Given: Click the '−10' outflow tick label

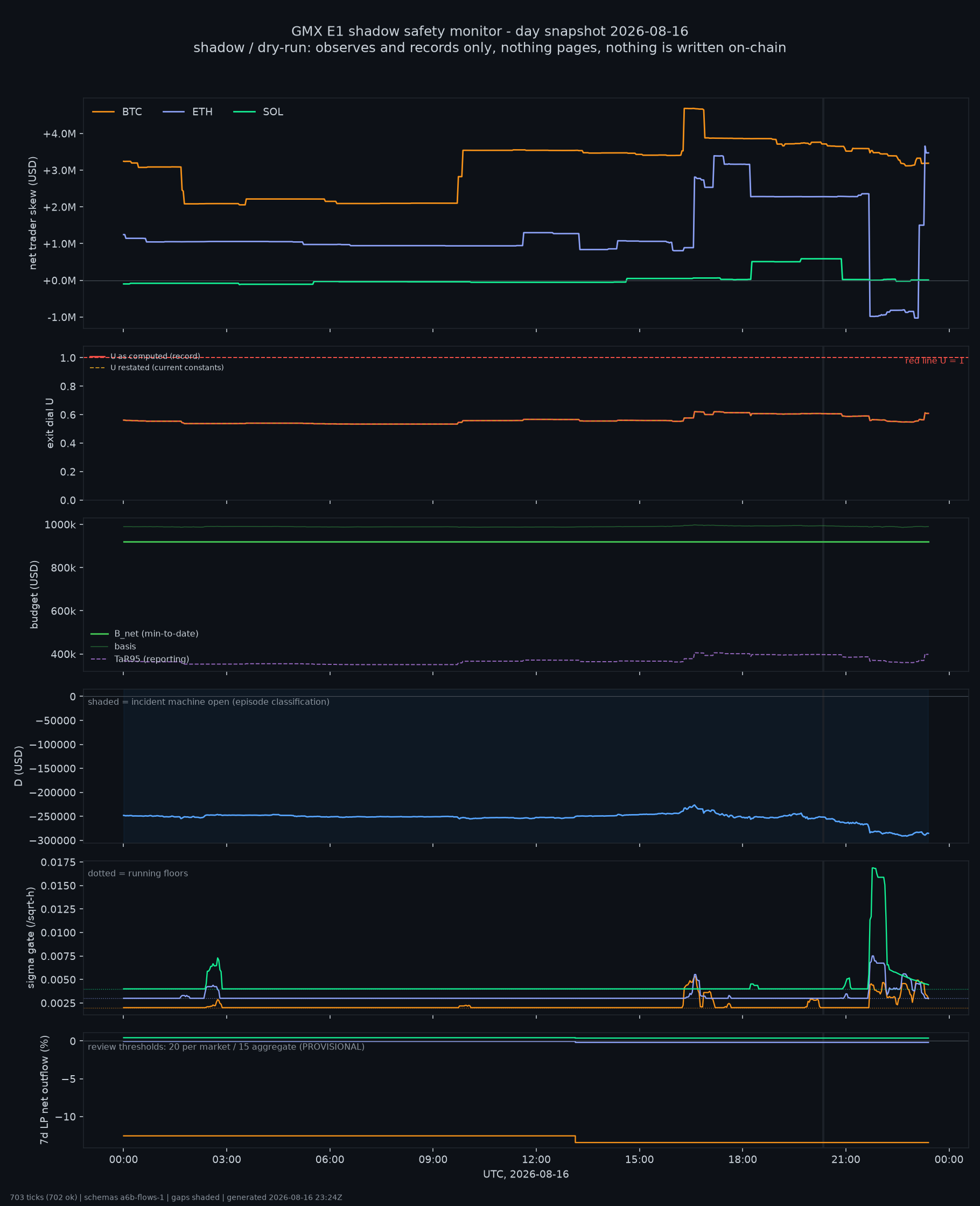Looking at the screenshot, I should 66,1117.
